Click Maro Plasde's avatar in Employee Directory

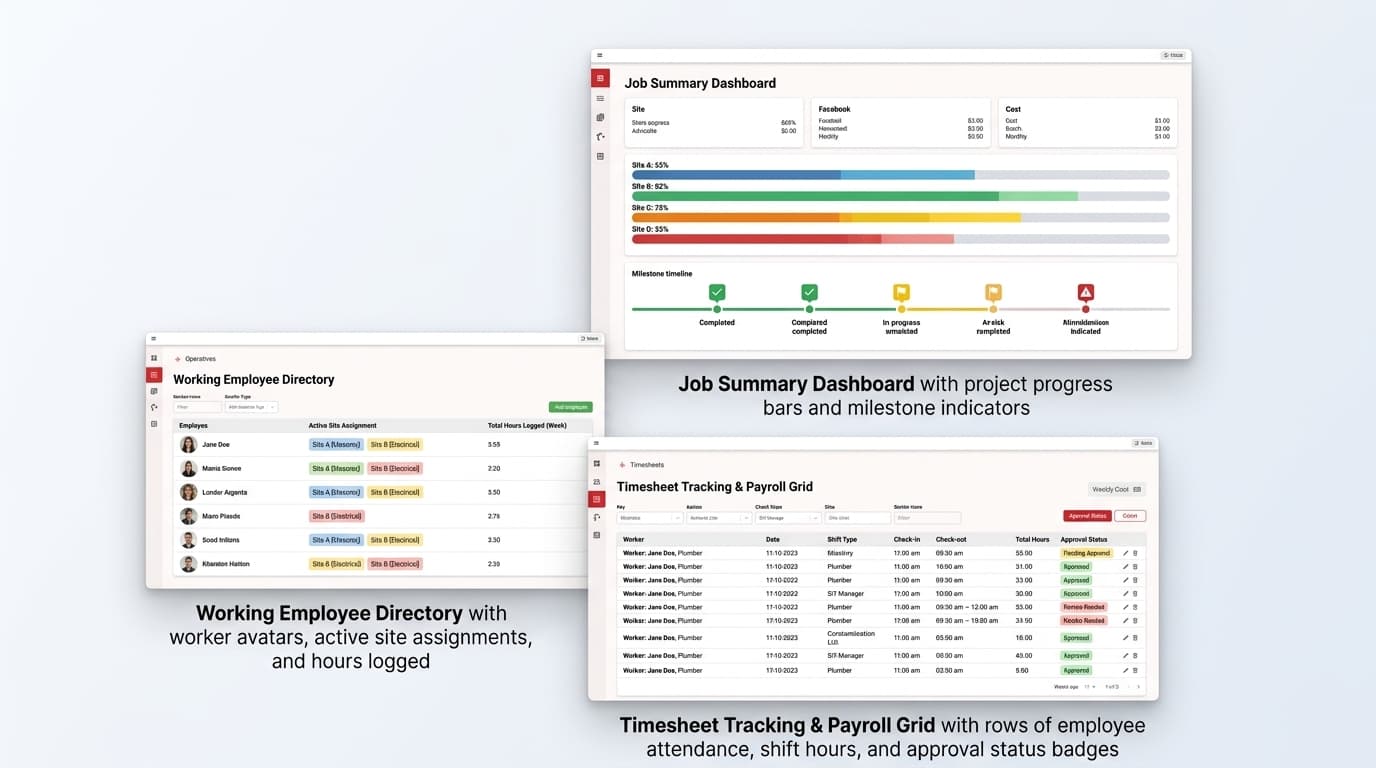tap(188, 516)
